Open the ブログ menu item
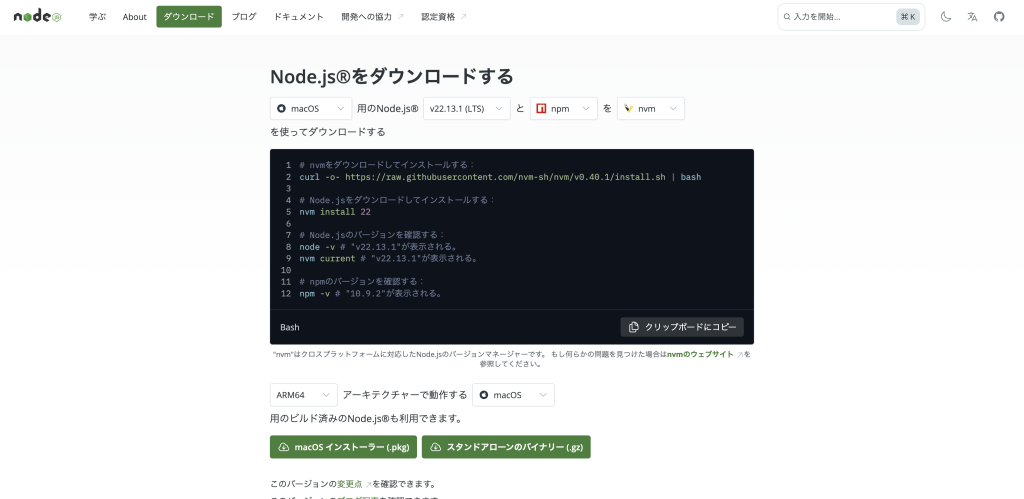The width and height of the screenshot is (1024, 499). point(244,17)
